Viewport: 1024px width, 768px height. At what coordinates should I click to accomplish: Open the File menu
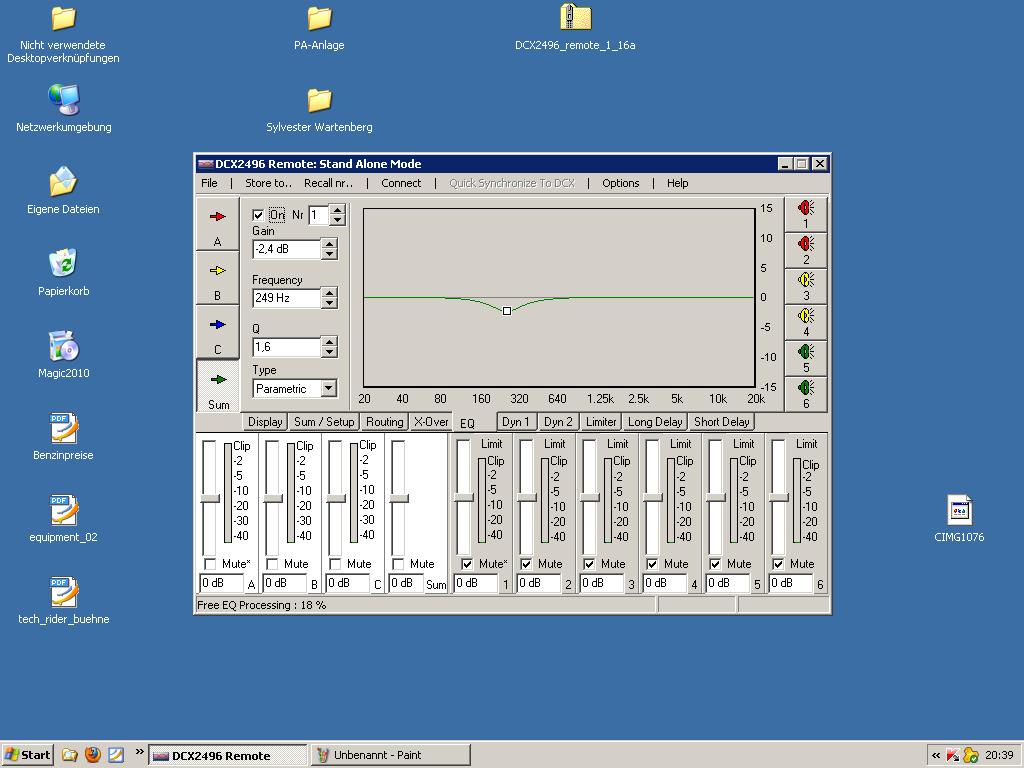pos(209,183)
